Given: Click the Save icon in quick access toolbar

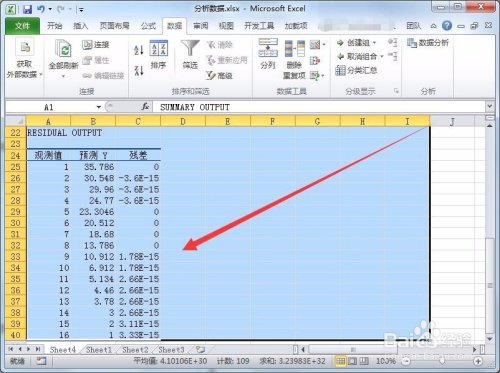Looking at the screenshot, I should click(x=27, y=9).
